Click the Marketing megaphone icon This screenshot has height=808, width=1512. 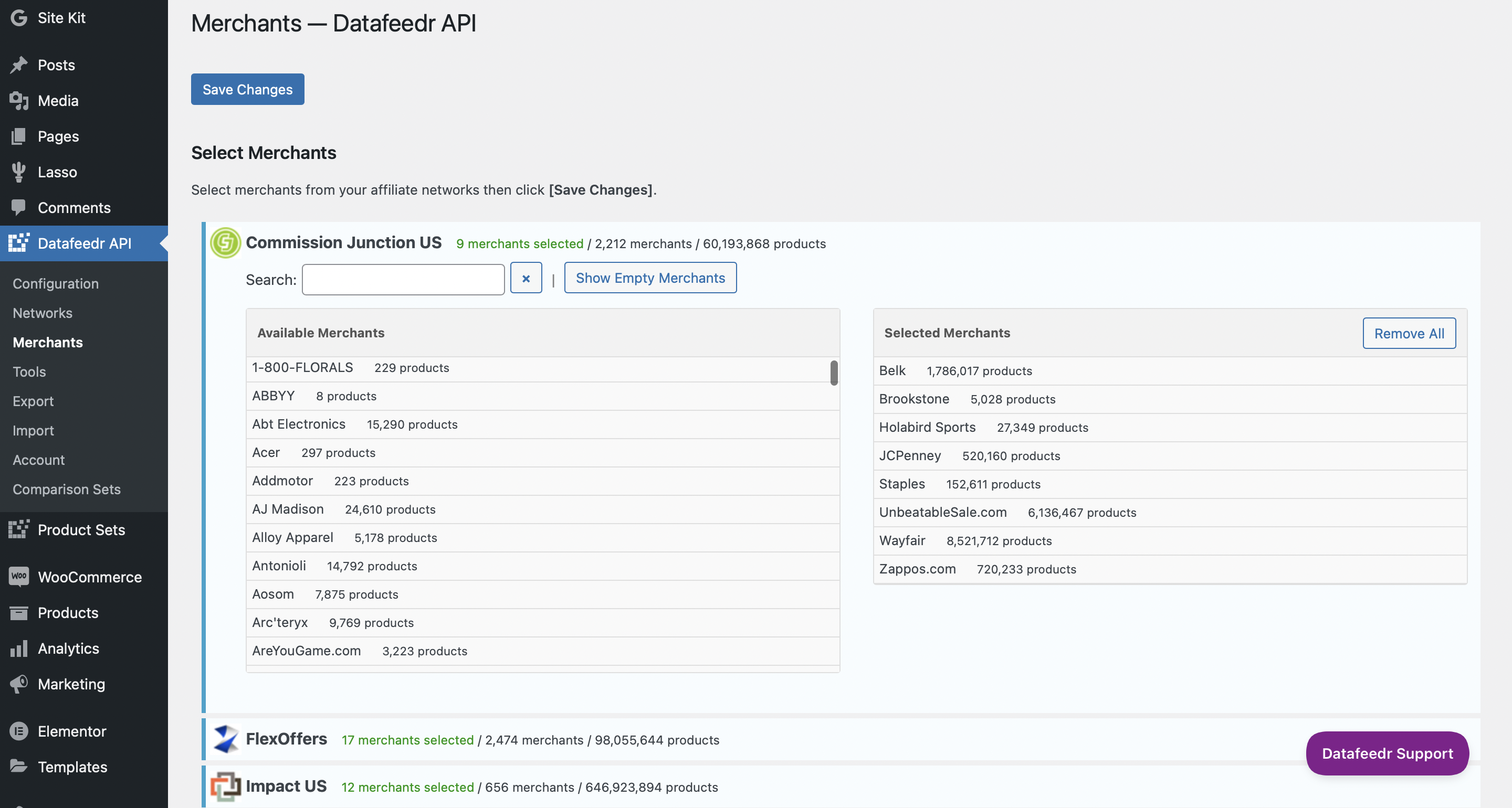click(19, 684)
